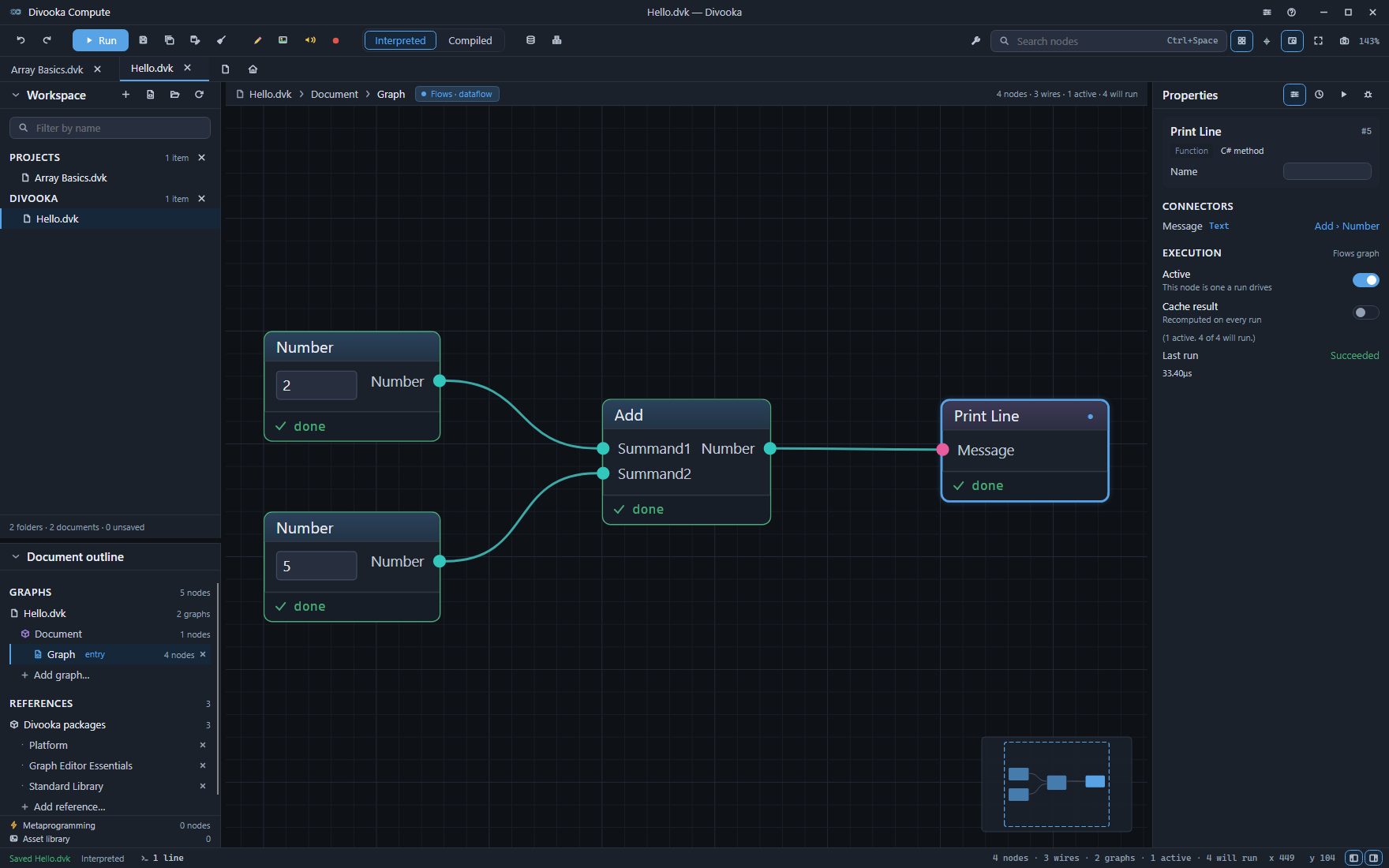Image resolution: width=1389 pixels, height=868 pixels.
Task: Create a new document from the tab bar
Action: tap(225, 69)
